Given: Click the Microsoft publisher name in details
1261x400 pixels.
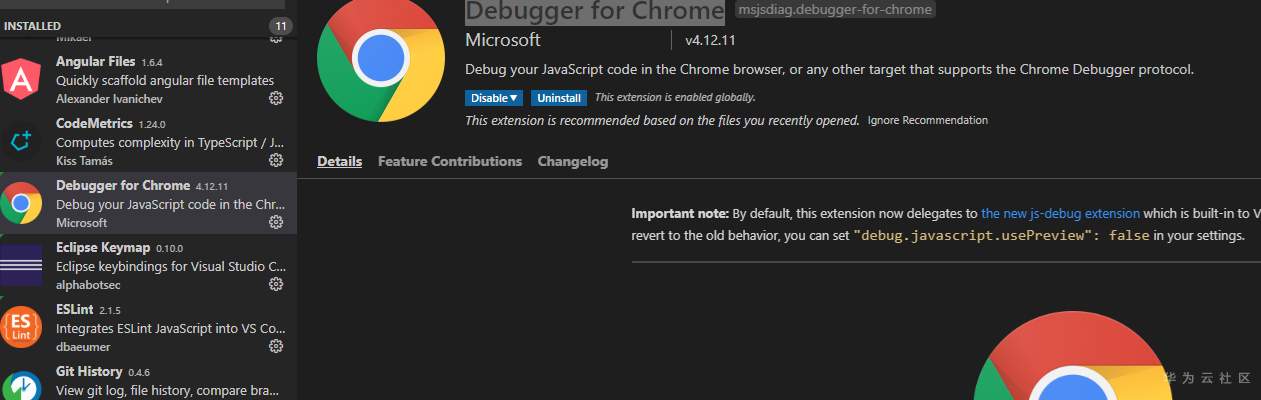Looking at the screenshot, I should click(x=502, y=40).
